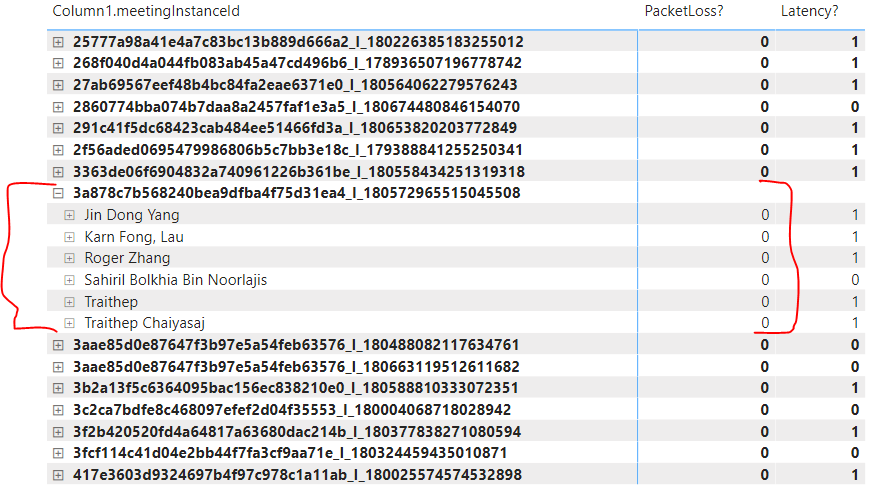This screenshot has width=892, height=485.
Task: Select ID 25777a98a41e4a7c83bc13b889d666a2_I_180226385183255012
Action: pos(298,42)
